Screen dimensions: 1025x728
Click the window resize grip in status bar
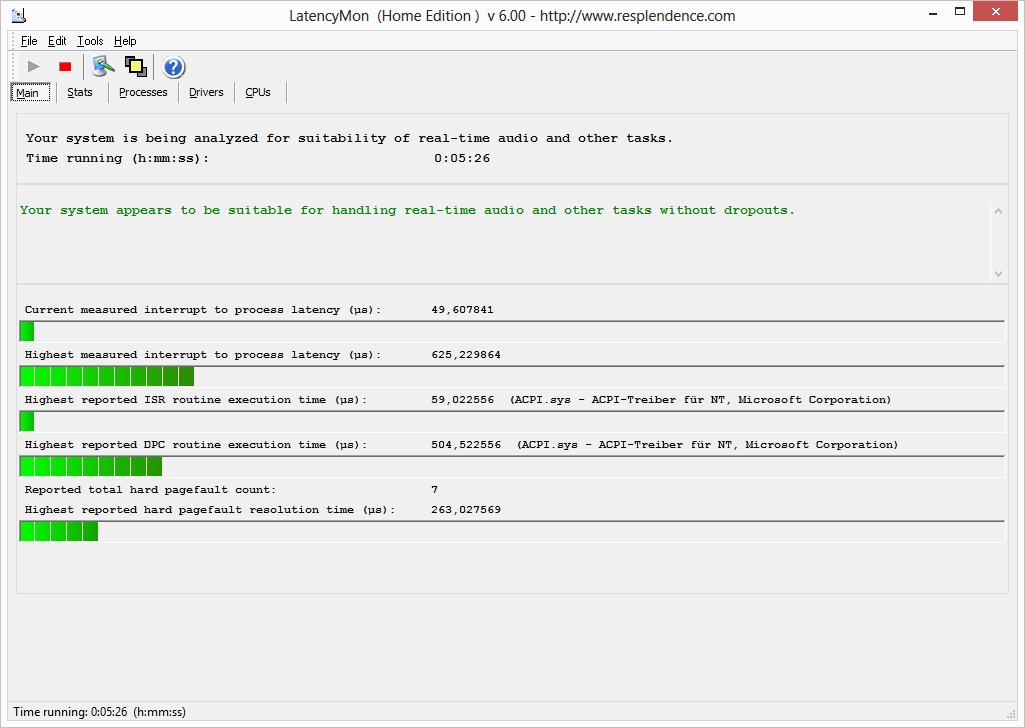pyautogui.click(x=1011, y=714)
